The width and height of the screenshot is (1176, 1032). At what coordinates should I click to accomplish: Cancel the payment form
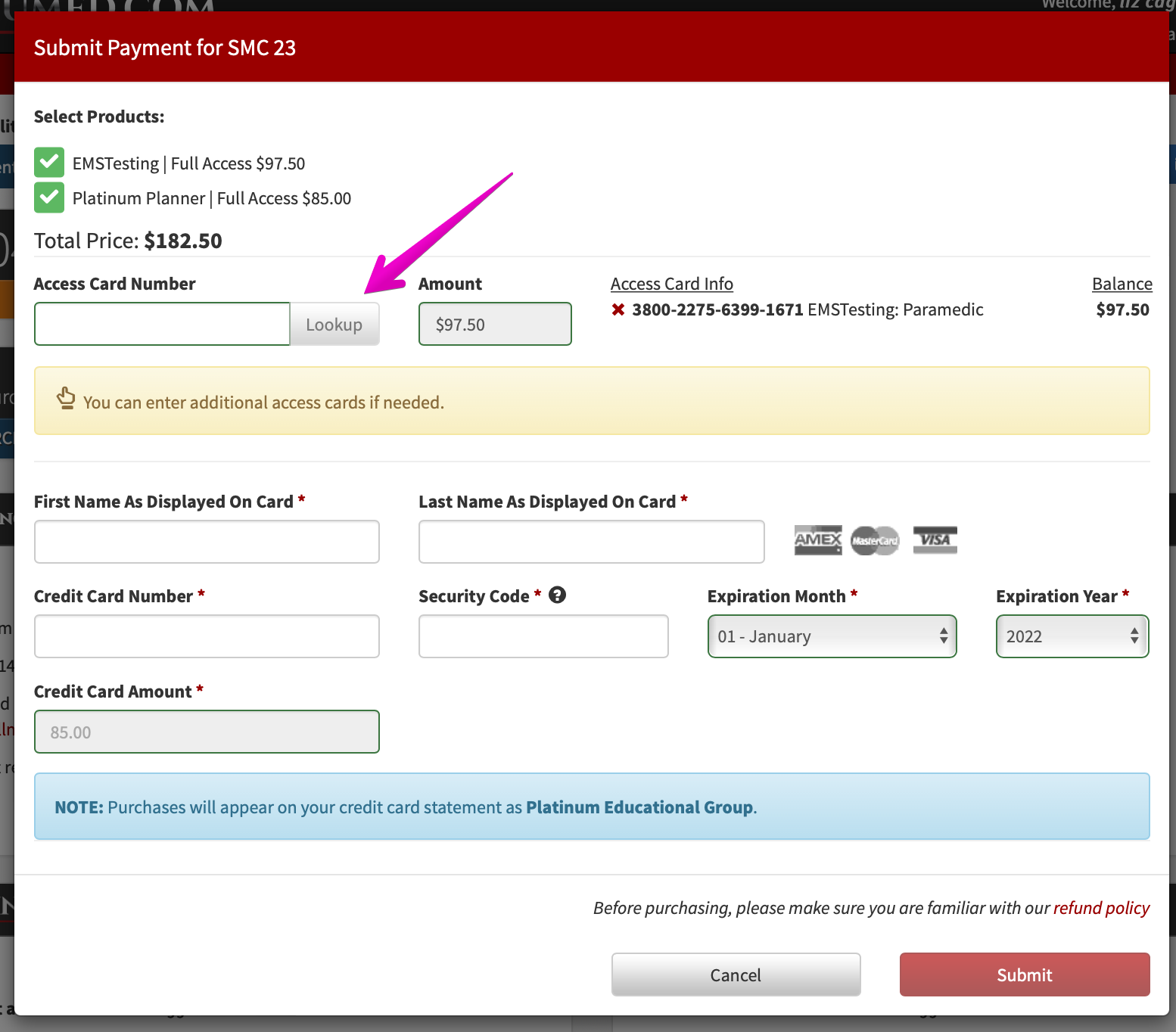point(735,974)
